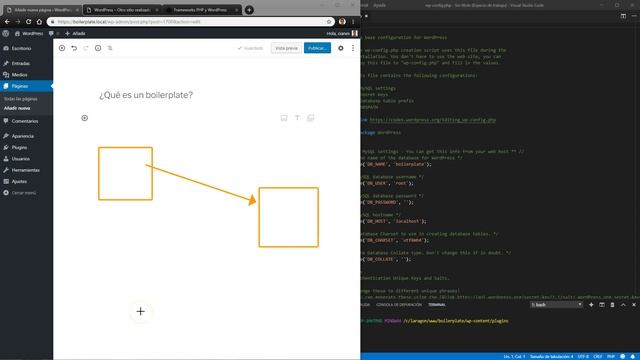The width and height of the screenshot is (640, 360).
Task: Click the codex.wordpress.org link in VS Code
Action: (433, 120)
